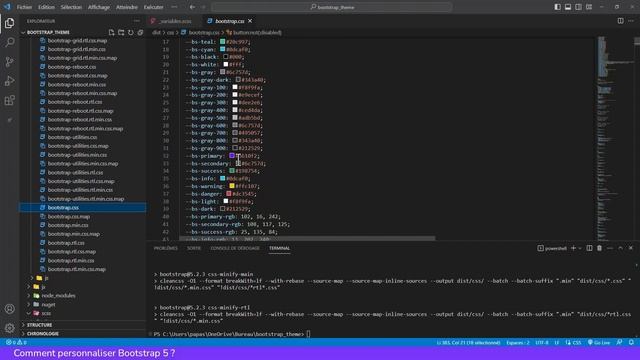Open the Affichage menu
The width and height of the screenshot is (640, 360).
tap(99, 7)
